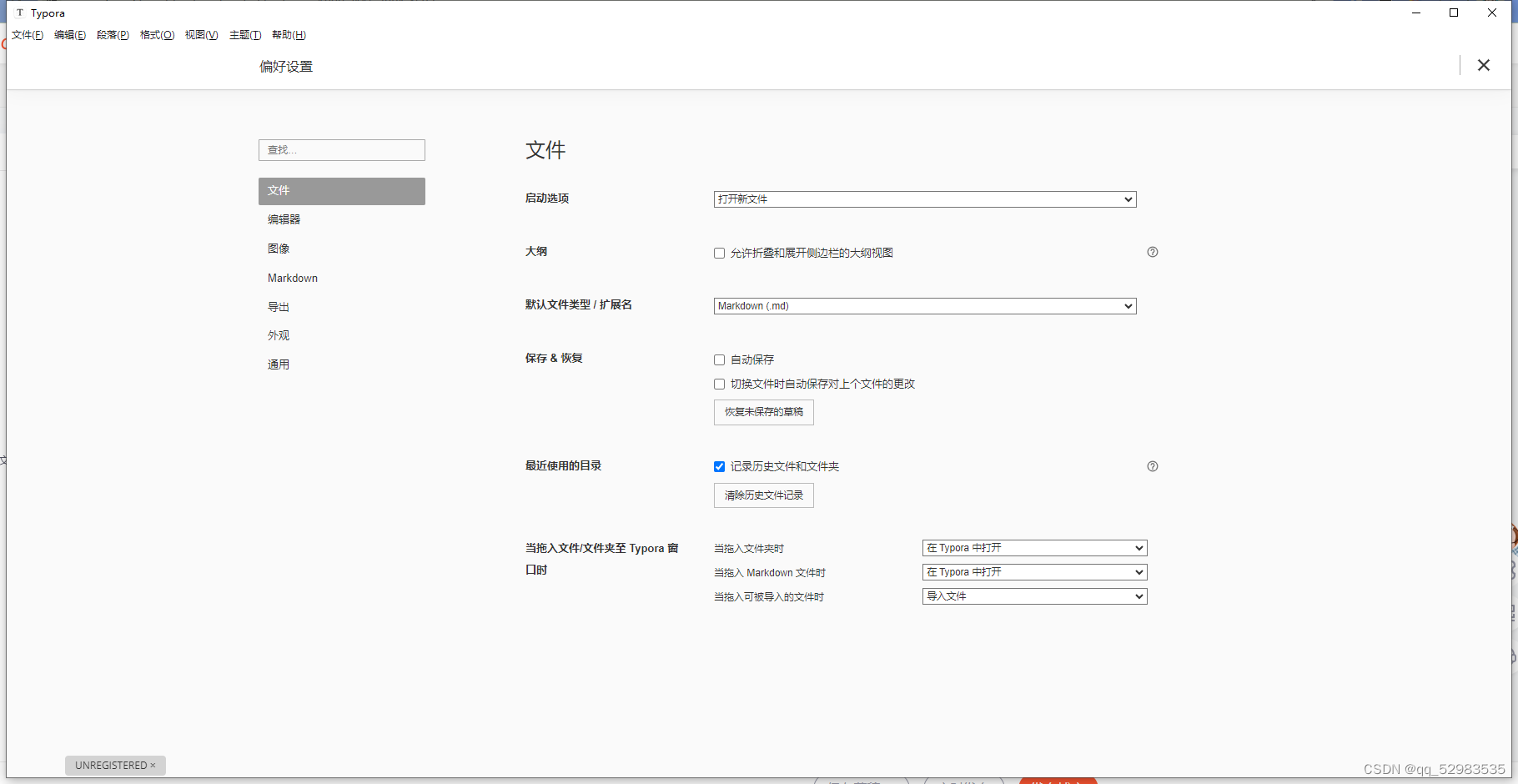Open the 当拖入可被导入的文件时 dropdown
The width and height of the screenshot is (1518, 784).
(x=1034, y=596)
